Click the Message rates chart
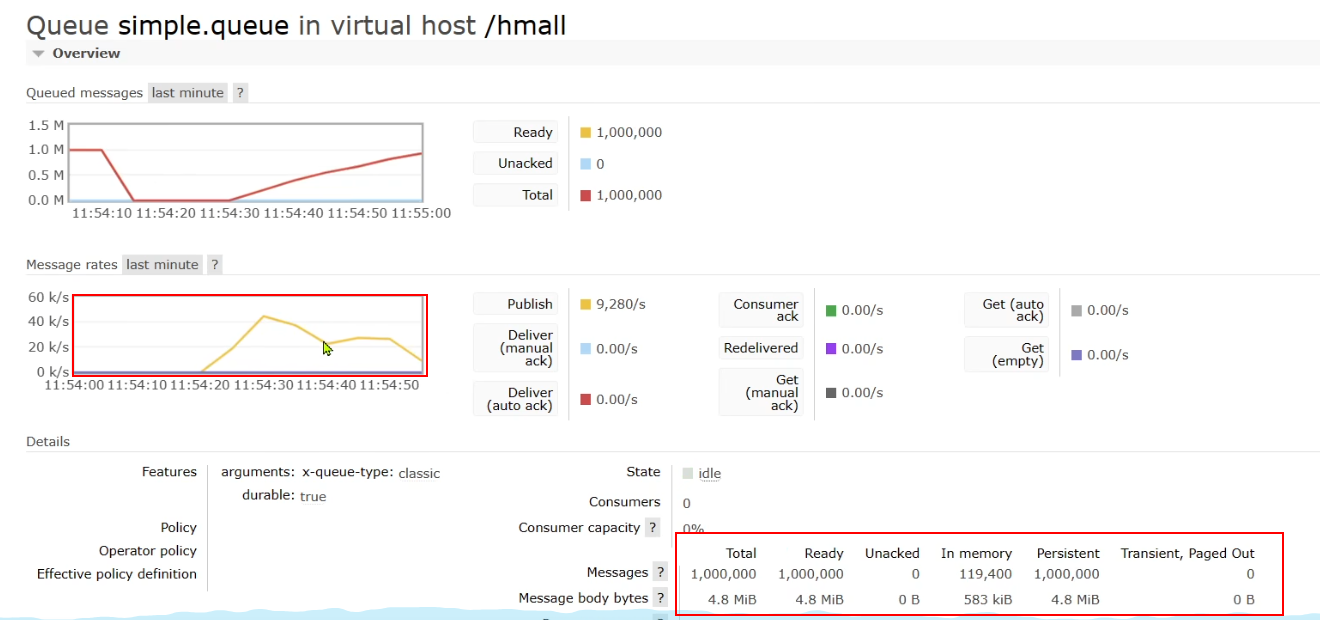This screenshot has width=1320, height=620. point(249,335)
